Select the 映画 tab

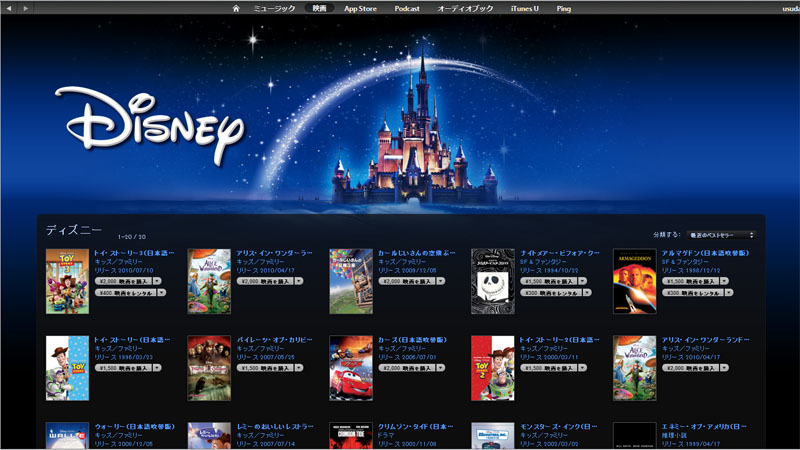click(319, 8)
